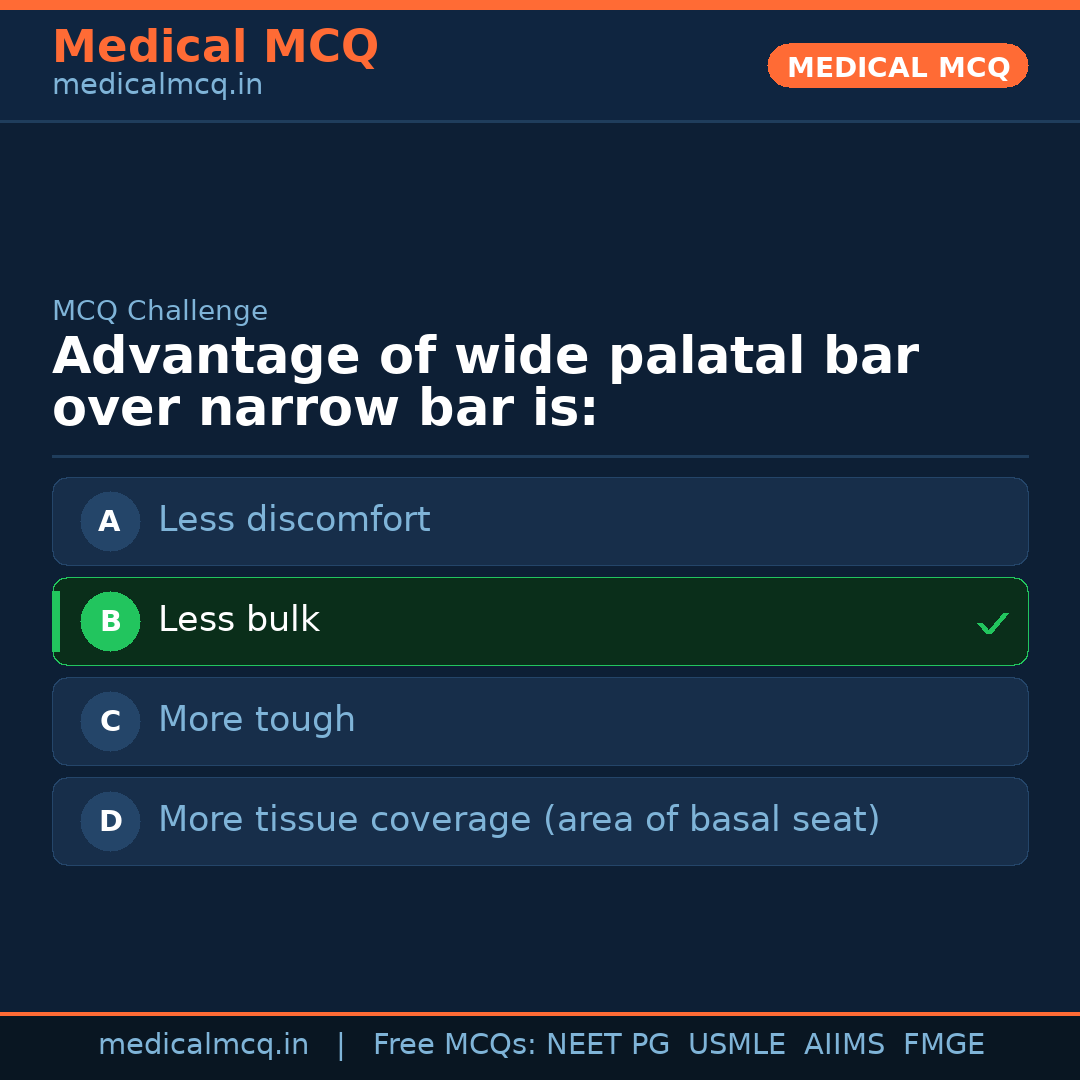Click the medicalmcq.in link under the logo
The width and height of the screenshot is (1080, 1080).
(157, 84)
